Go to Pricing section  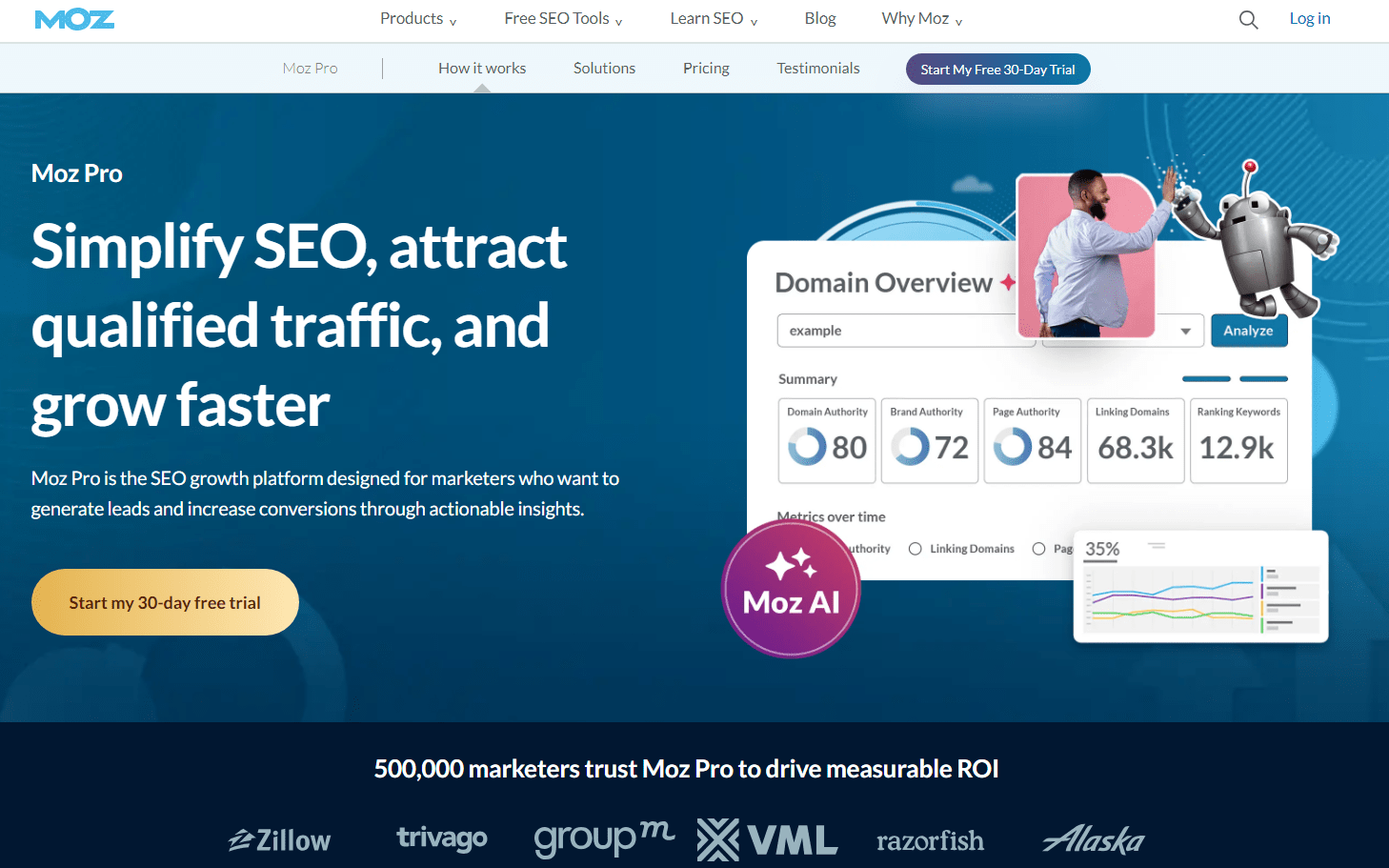point(706,69)
